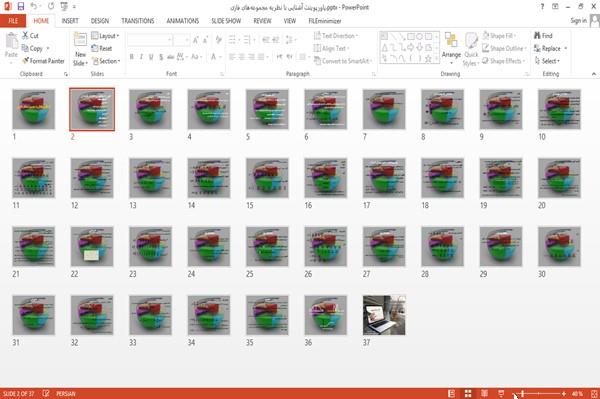Viewport: 600px width, 399px height.
Task: Select slide 1 thumbnail
Action: [x=34, y=109]
